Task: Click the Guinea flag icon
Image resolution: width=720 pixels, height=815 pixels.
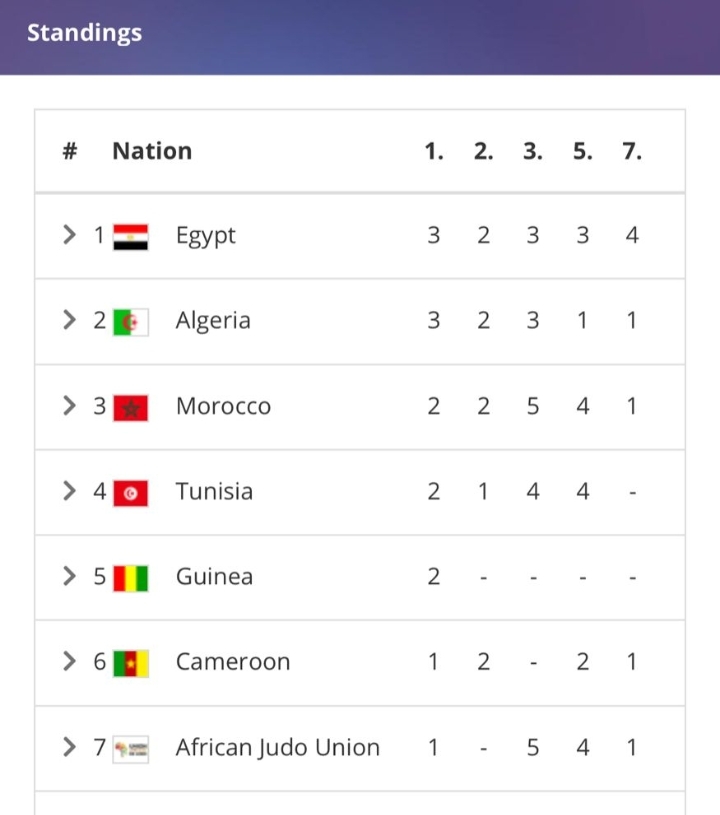Action: click(x=130, y=577)
